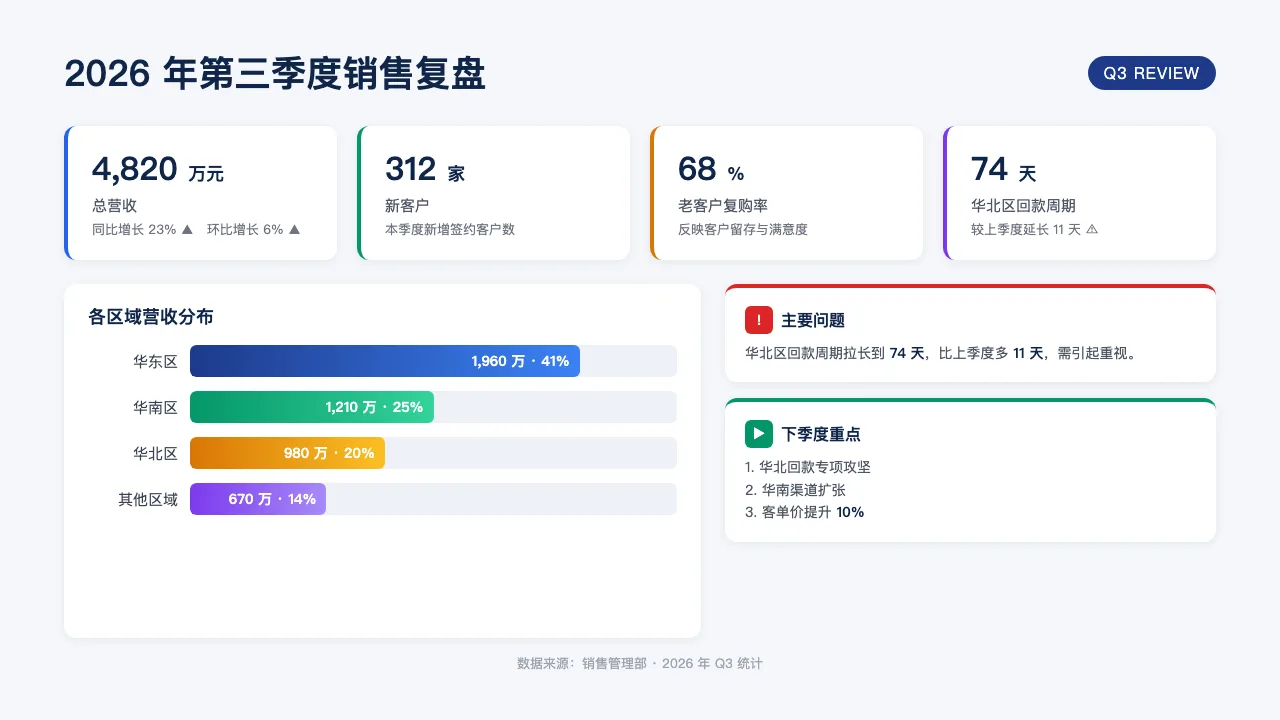Click the Q3 REVIEW badge
This screenshot has height=720, width=1280.
(1151, 73)
